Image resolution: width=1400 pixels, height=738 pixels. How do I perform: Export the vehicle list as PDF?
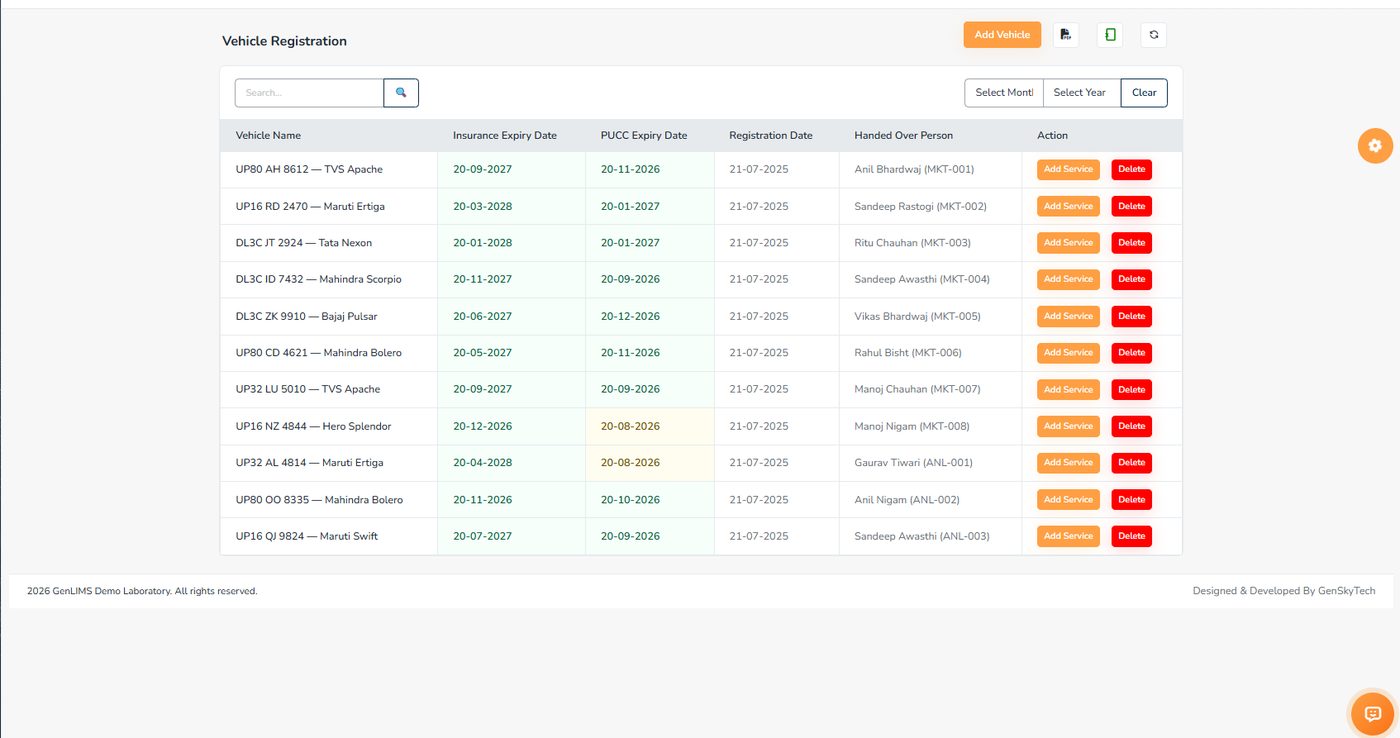pos(1066,35)
